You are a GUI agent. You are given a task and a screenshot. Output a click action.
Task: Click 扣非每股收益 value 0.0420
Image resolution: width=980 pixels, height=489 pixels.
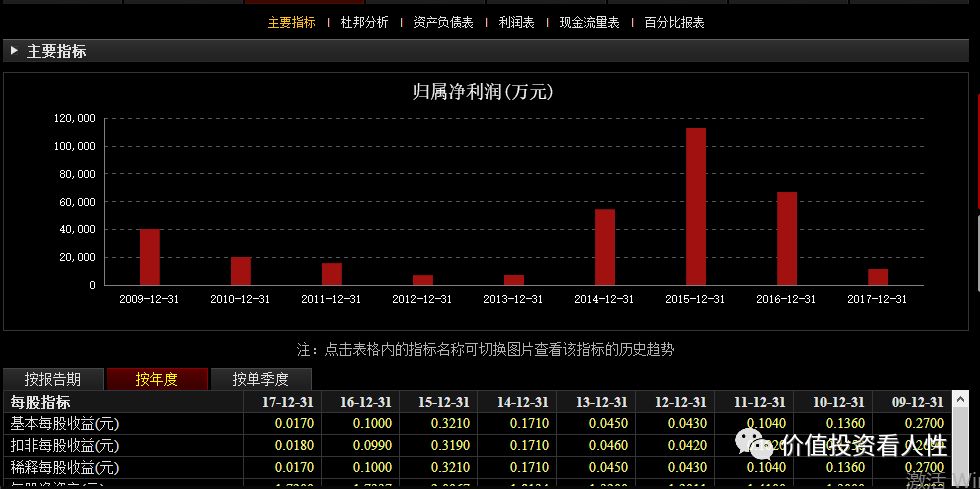(x=687, y=445)
